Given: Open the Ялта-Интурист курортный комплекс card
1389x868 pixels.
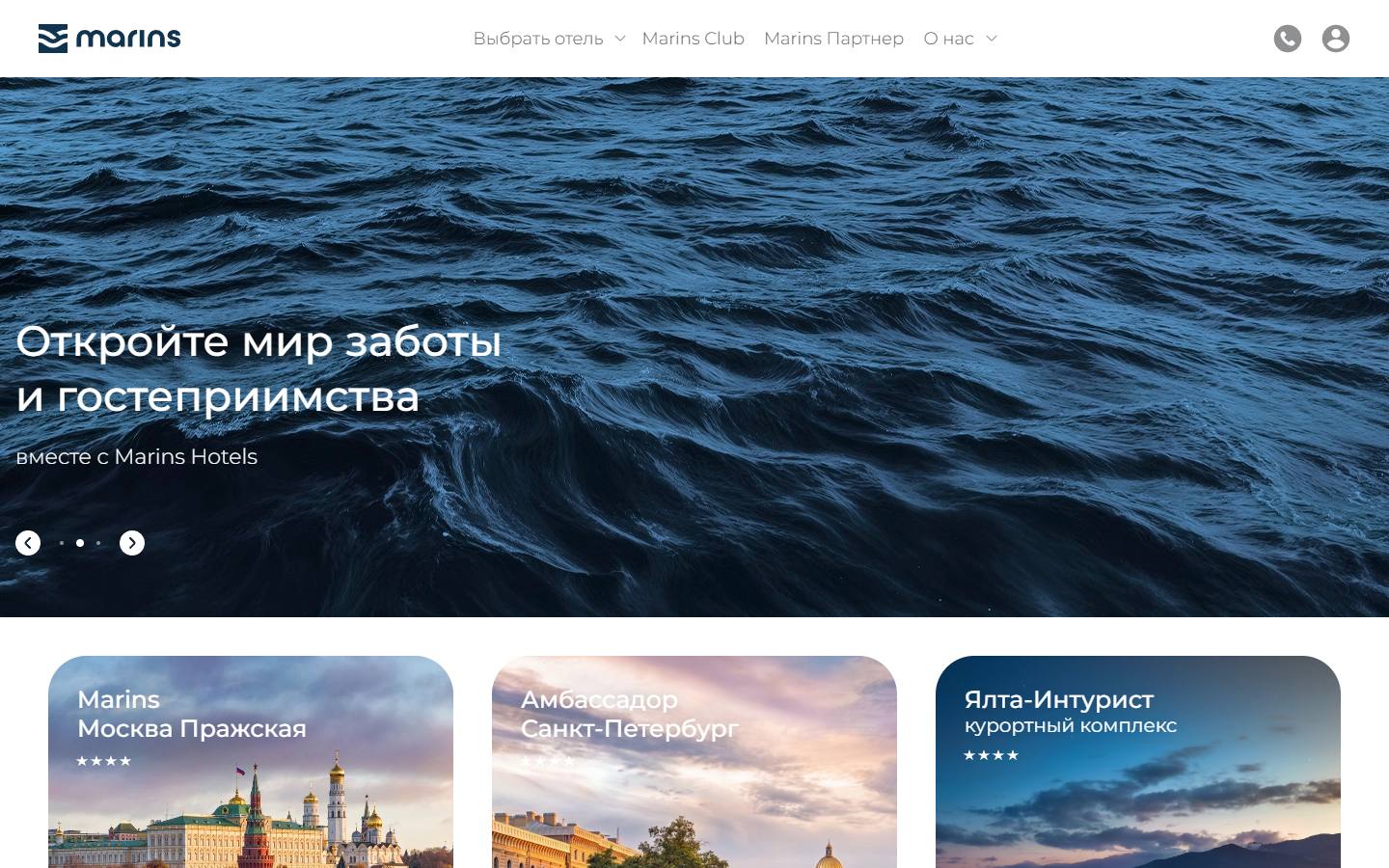Looking at the screenshot, I should (1138, 762).
